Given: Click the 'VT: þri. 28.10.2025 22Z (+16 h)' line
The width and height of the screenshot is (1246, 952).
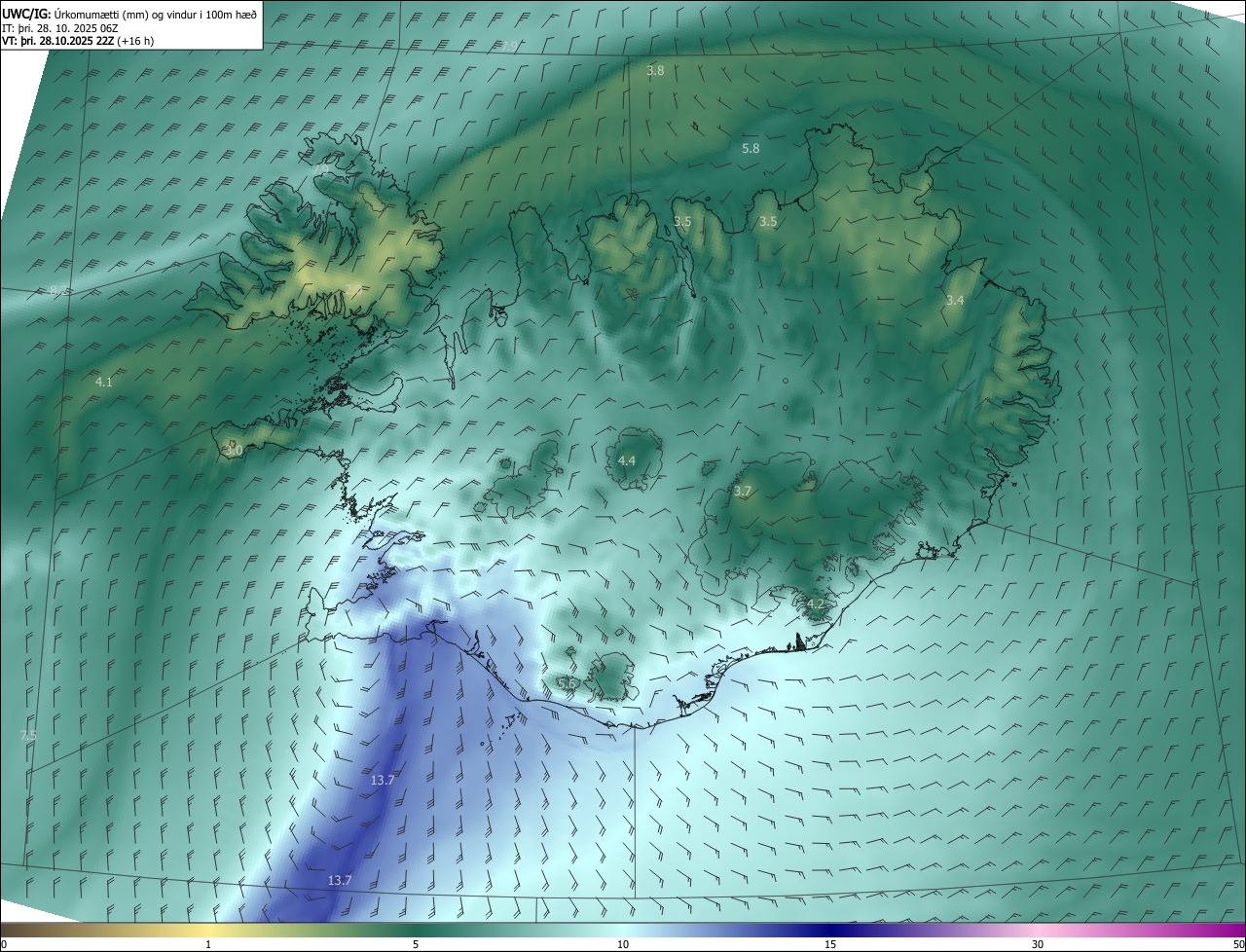Looking at the screenshot, I should [78, 41].
